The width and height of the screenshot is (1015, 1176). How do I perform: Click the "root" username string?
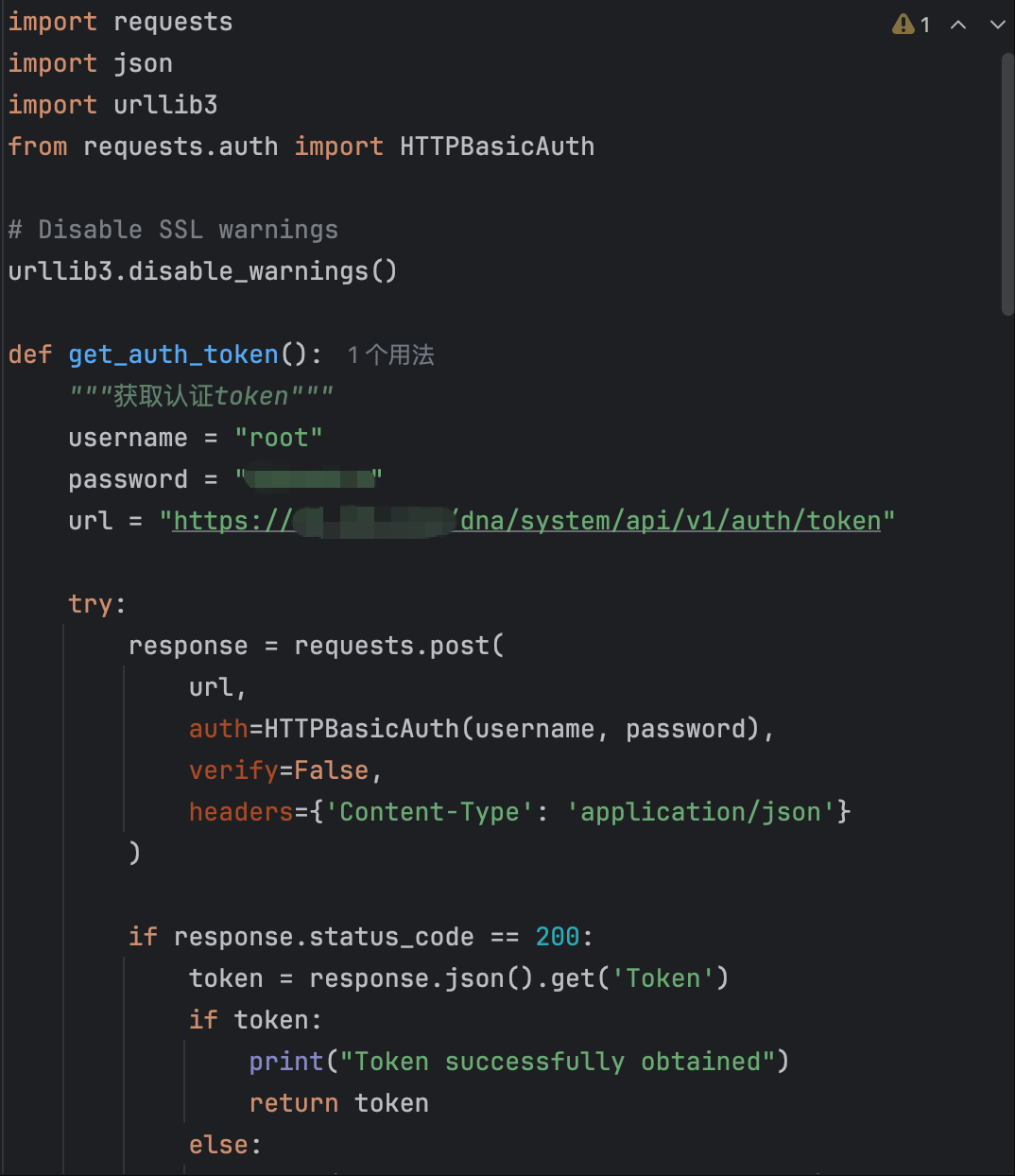tap(279, 438)
